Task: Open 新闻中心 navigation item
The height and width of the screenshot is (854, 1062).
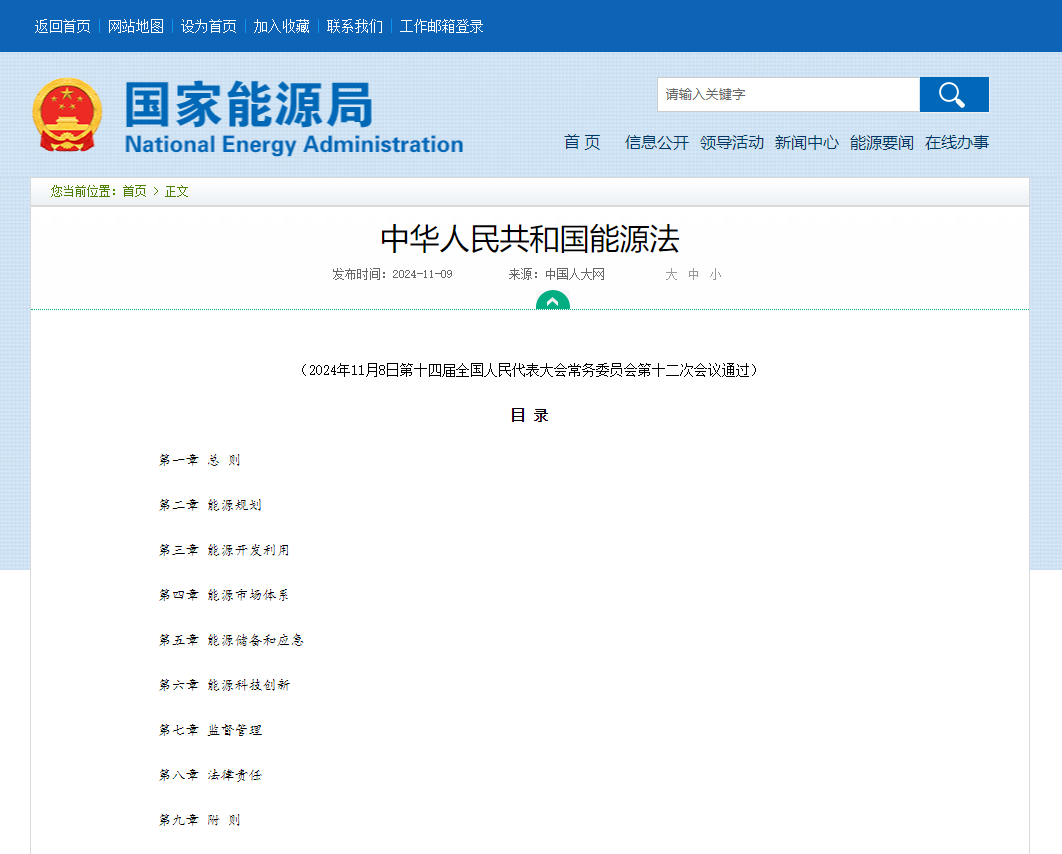Action: click(807, 142)
